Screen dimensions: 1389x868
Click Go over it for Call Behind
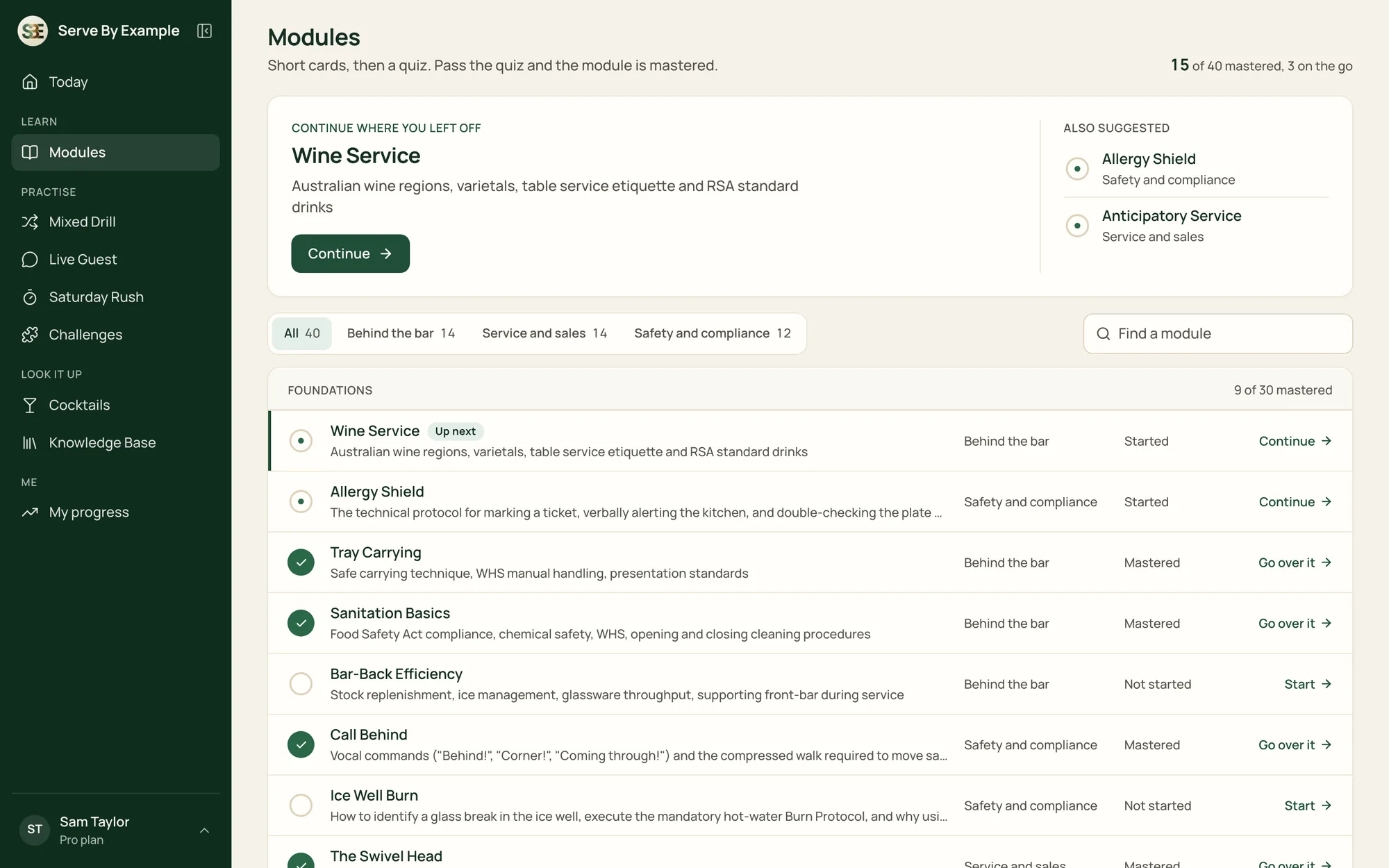pos(1295,744)
